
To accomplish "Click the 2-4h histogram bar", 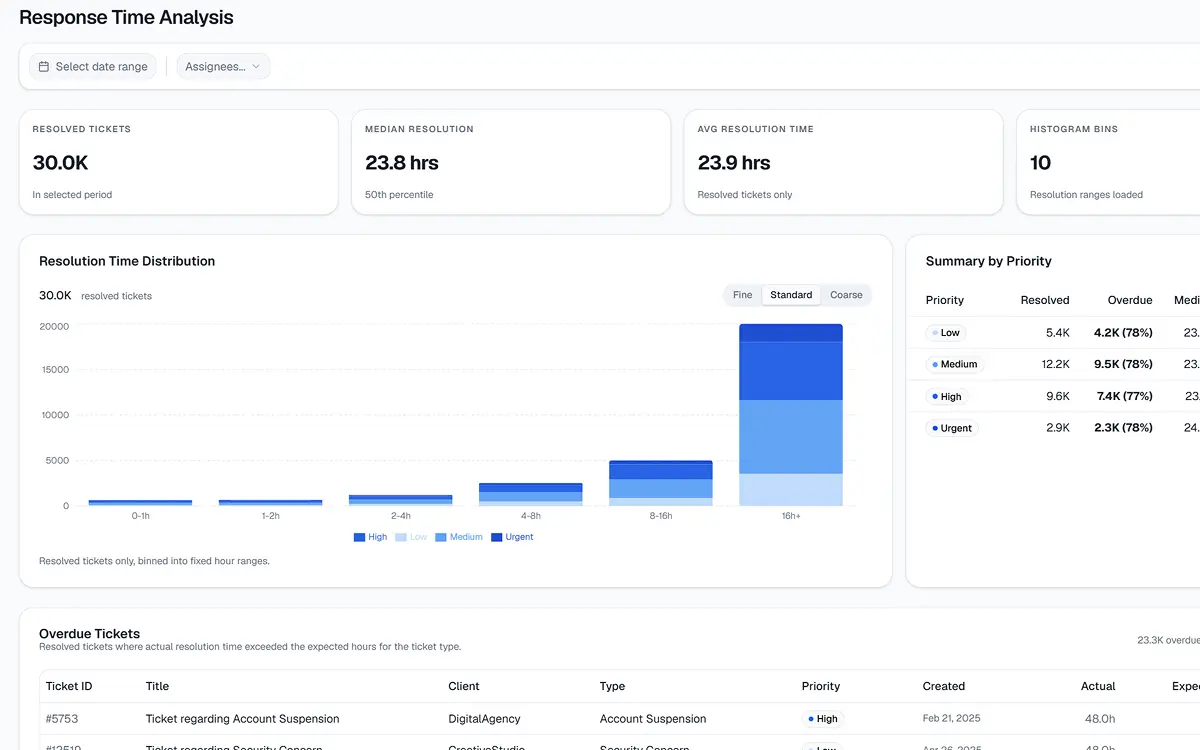I will (x=400, y=500).
